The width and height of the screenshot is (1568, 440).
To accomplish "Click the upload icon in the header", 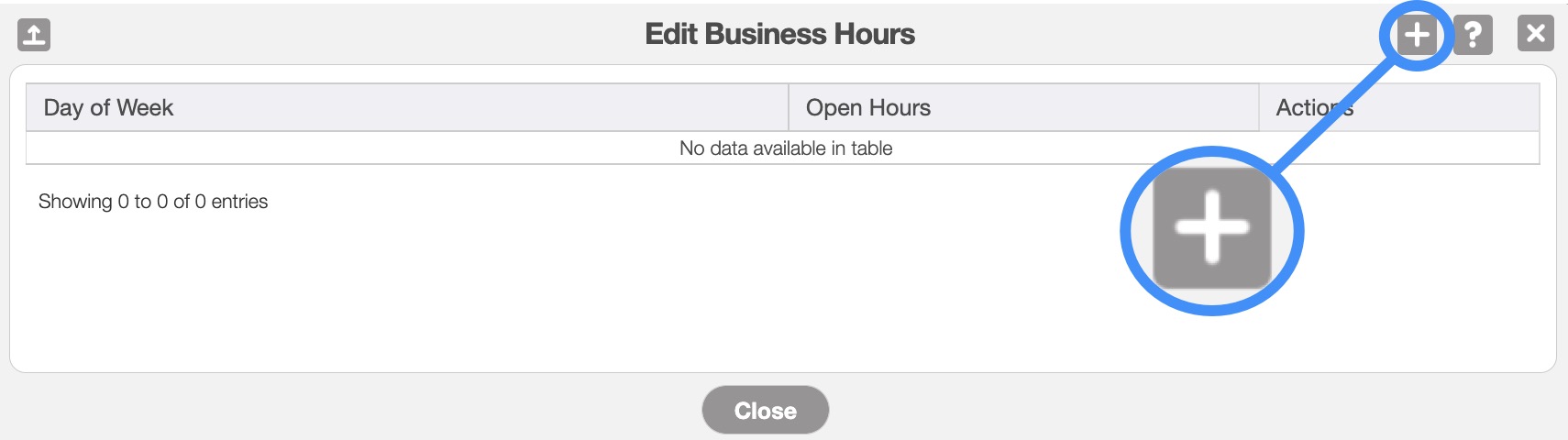I will [34, 35].
